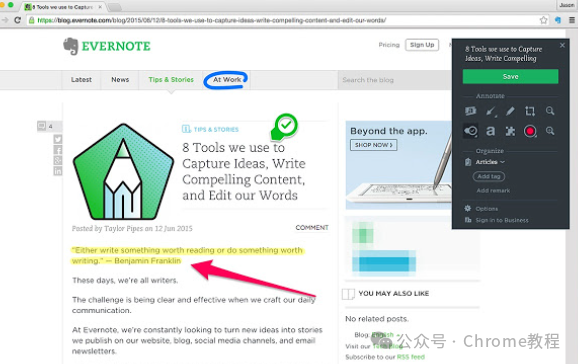Open the '8 Tools we use' article title
The image size is (578, 364).
(x=244, y=171)
